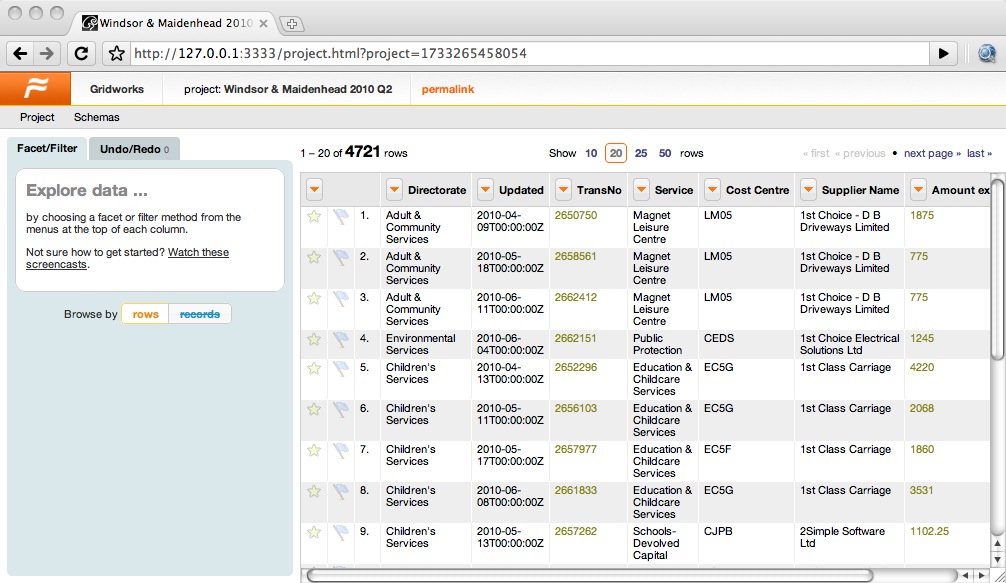Flag row 7 with the flag icon

point(341,450)
